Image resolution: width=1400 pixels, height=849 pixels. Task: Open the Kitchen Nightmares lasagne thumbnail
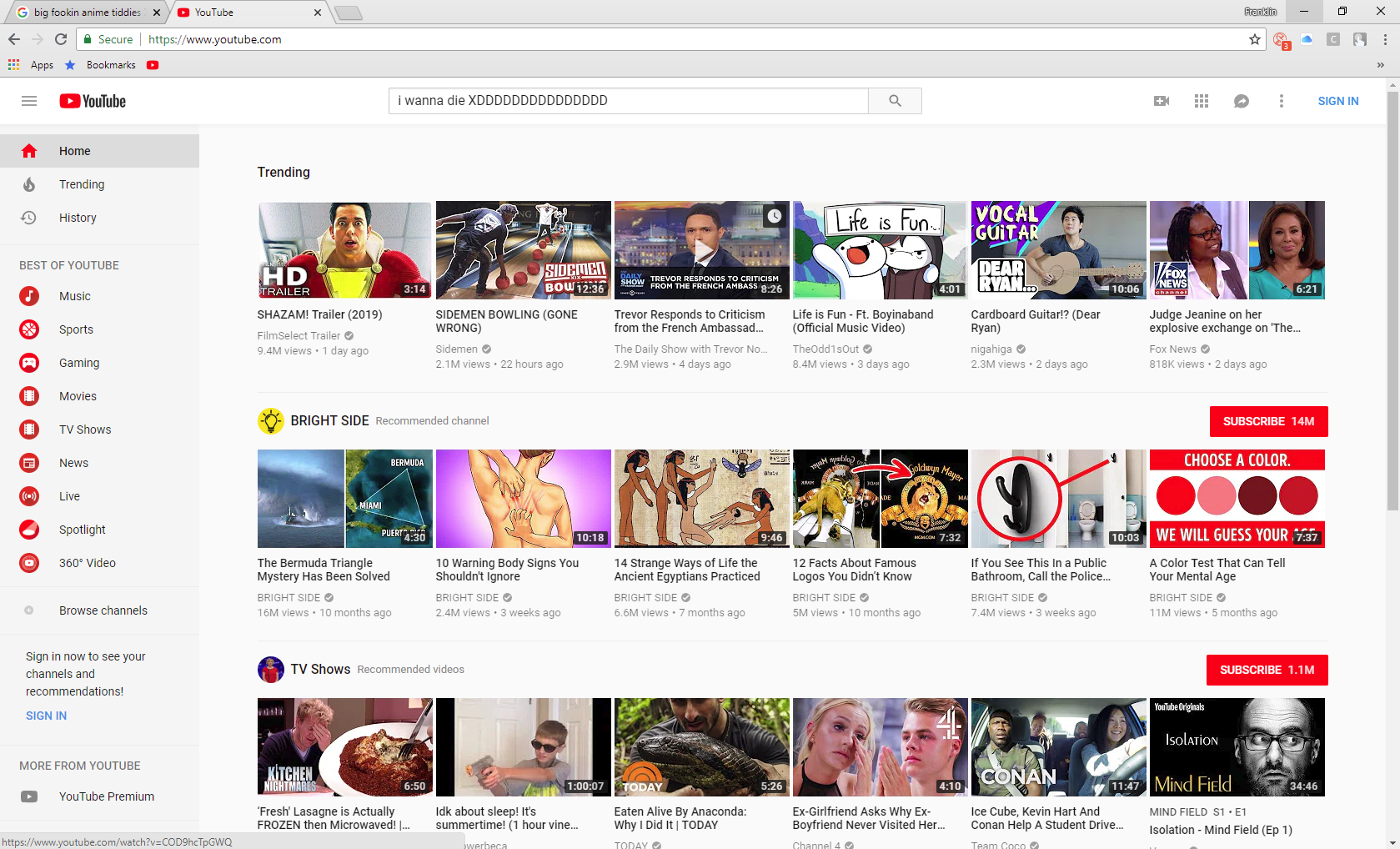344,747
